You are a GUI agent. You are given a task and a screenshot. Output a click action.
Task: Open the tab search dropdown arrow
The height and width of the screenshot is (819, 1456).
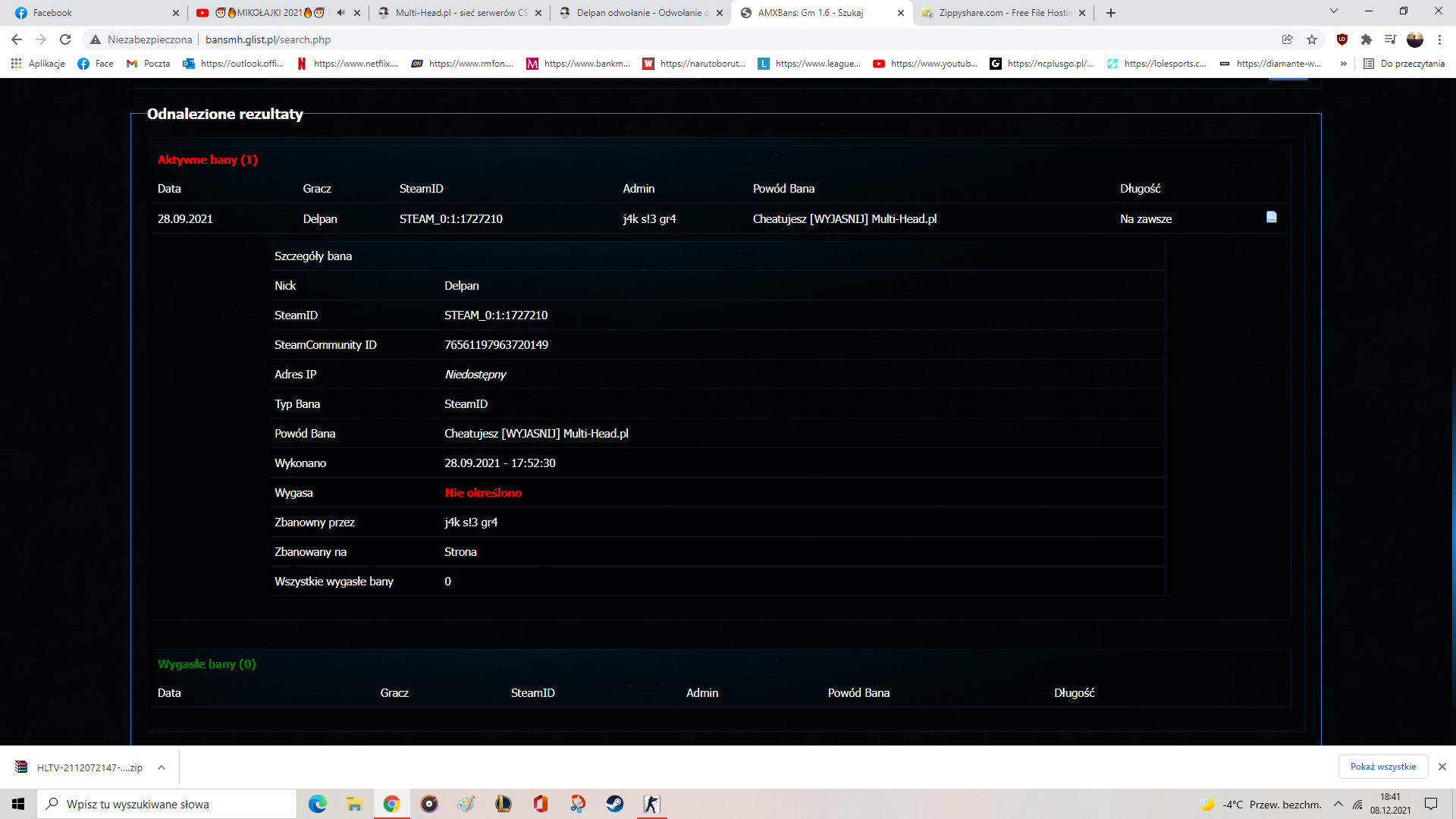pyautogui.click(x=1334, y=11)
